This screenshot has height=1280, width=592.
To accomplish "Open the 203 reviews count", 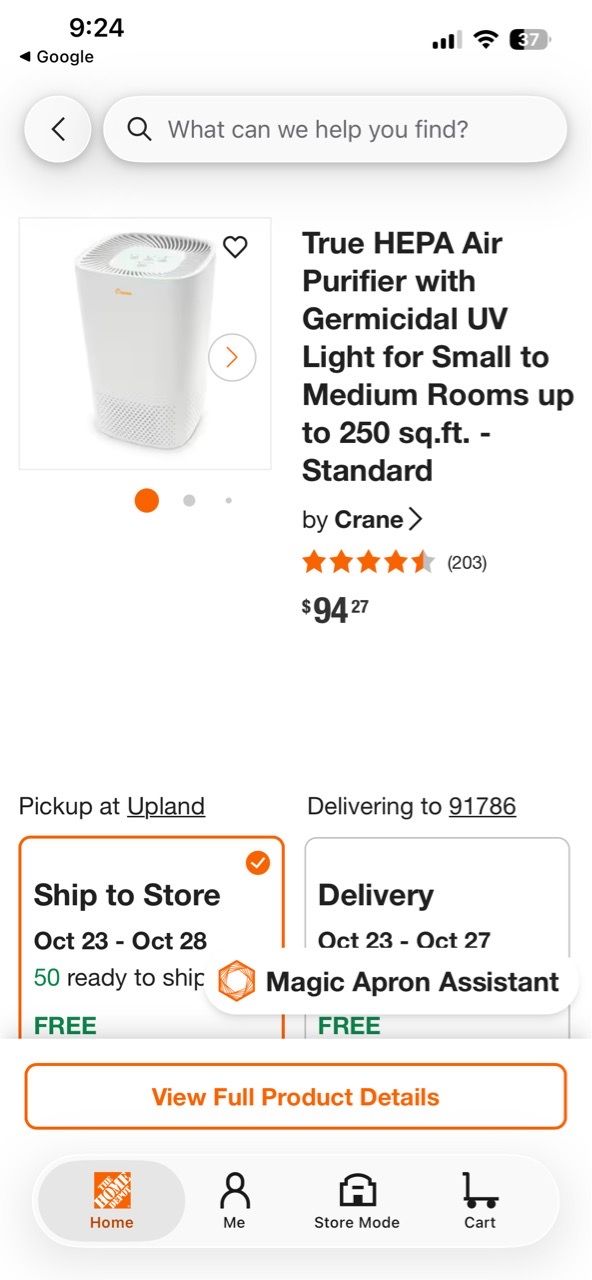I will point(467,562).
